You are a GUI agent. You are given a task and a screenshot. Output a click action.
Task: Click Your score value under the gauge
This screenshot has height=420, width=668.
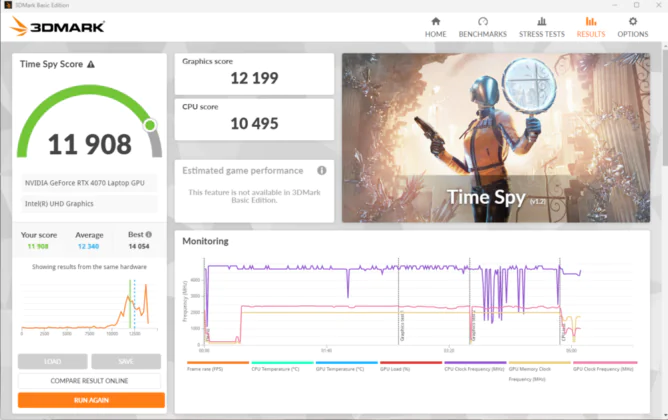click(x=38, y=246)
